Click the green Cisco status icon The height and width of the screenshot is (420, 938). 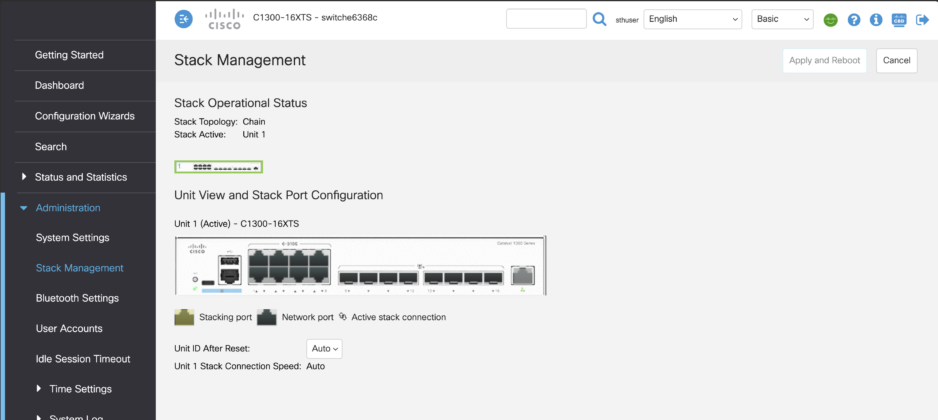(830, 20)
